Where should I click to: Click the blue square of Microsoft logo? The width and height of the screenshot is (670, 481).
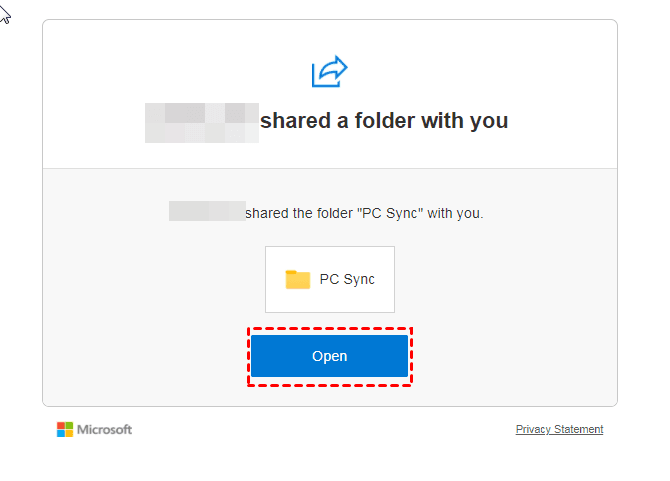click(x=61, y=433)
